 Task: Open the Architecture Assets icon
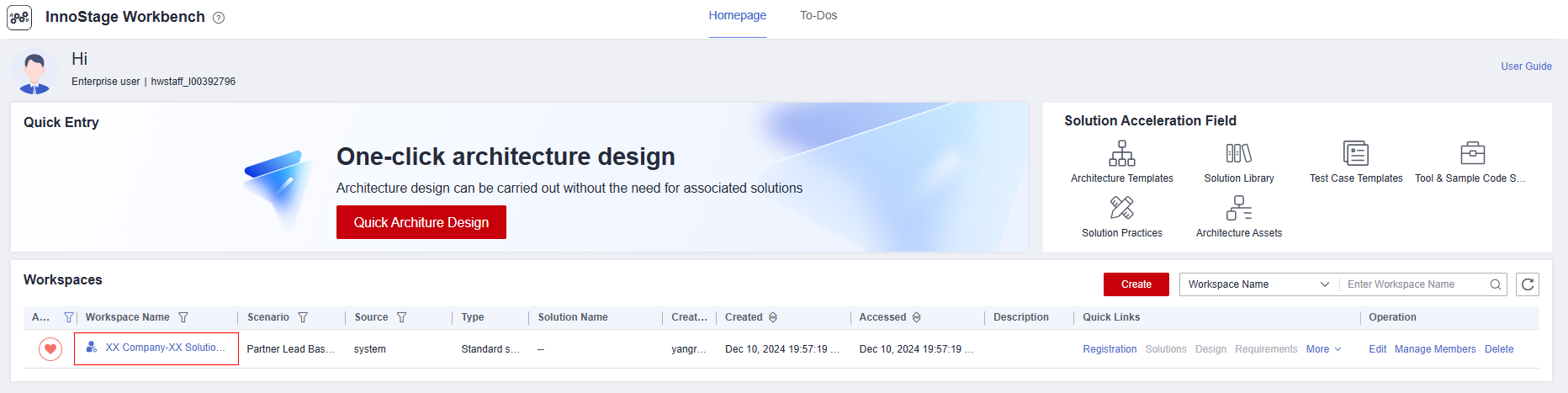(1238, 207)
